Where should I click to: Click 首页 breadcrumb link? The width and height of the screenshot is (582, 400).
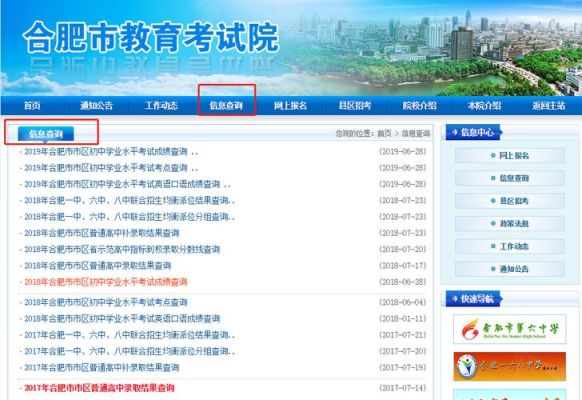click(384, 134)
